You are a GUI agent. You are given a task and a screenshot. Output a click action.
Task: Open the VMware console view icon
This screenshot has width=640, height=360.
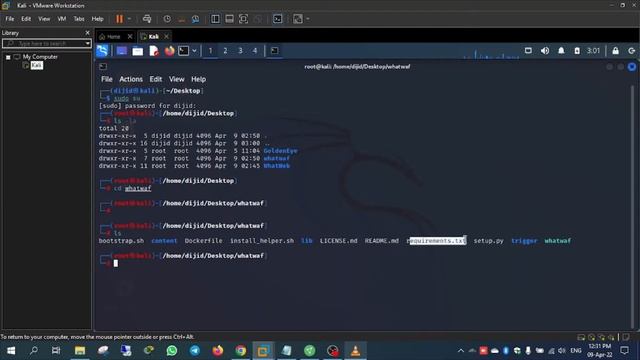(x=278, y=19)
